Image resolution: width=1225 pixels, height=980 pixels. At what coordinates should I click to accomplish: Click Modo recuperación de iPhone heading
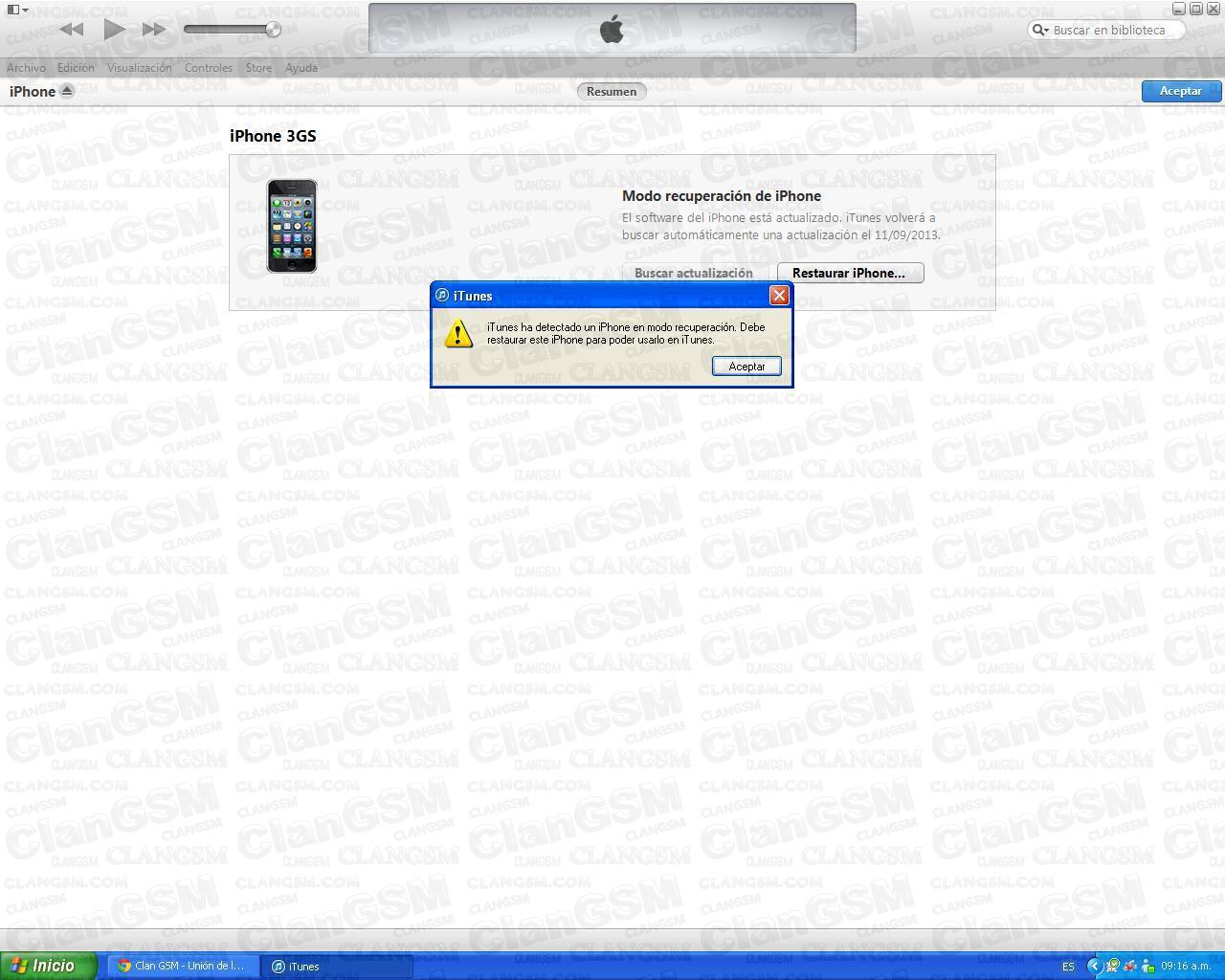pos(722,195)
